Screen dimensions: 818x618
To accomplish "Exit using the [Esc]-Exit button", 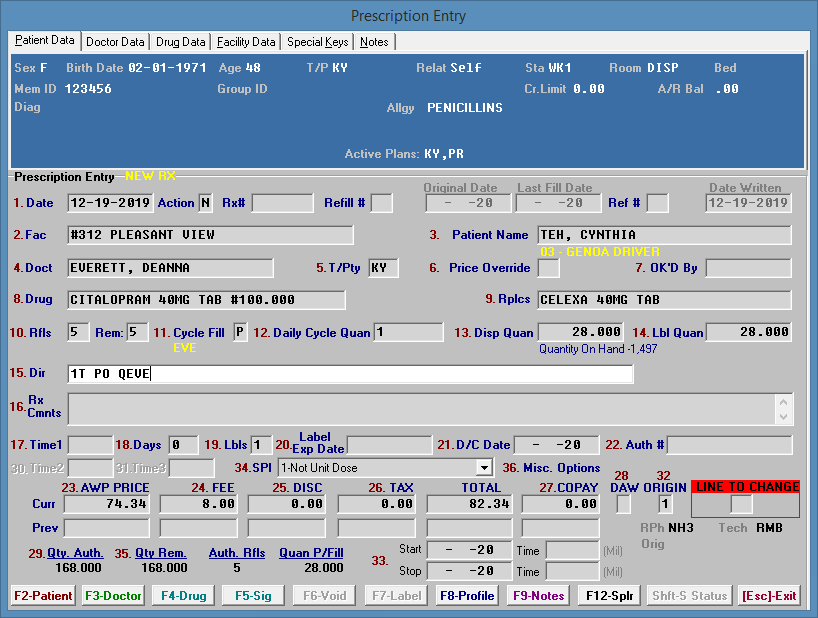I will 769,596.
